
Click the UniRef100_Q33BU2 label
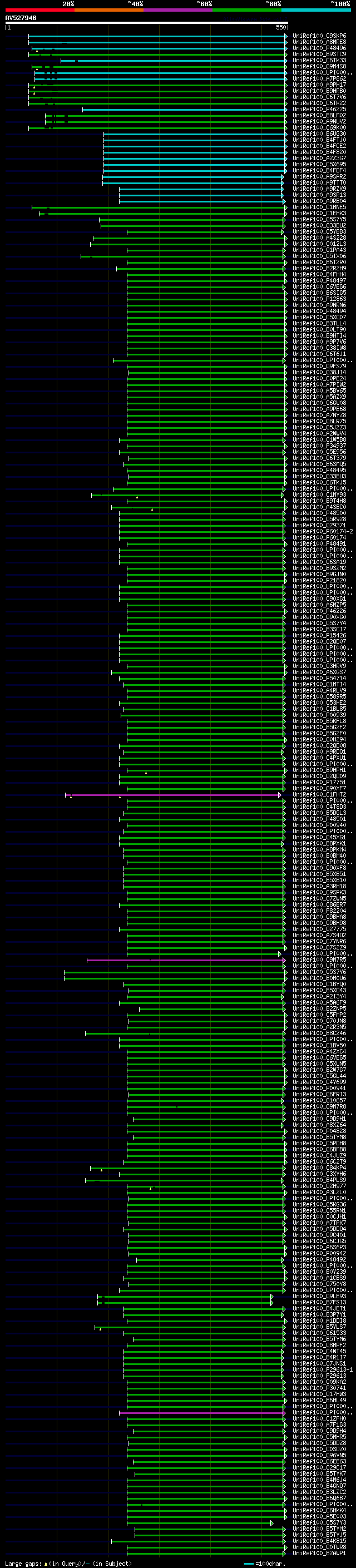(x=319, y=225)
